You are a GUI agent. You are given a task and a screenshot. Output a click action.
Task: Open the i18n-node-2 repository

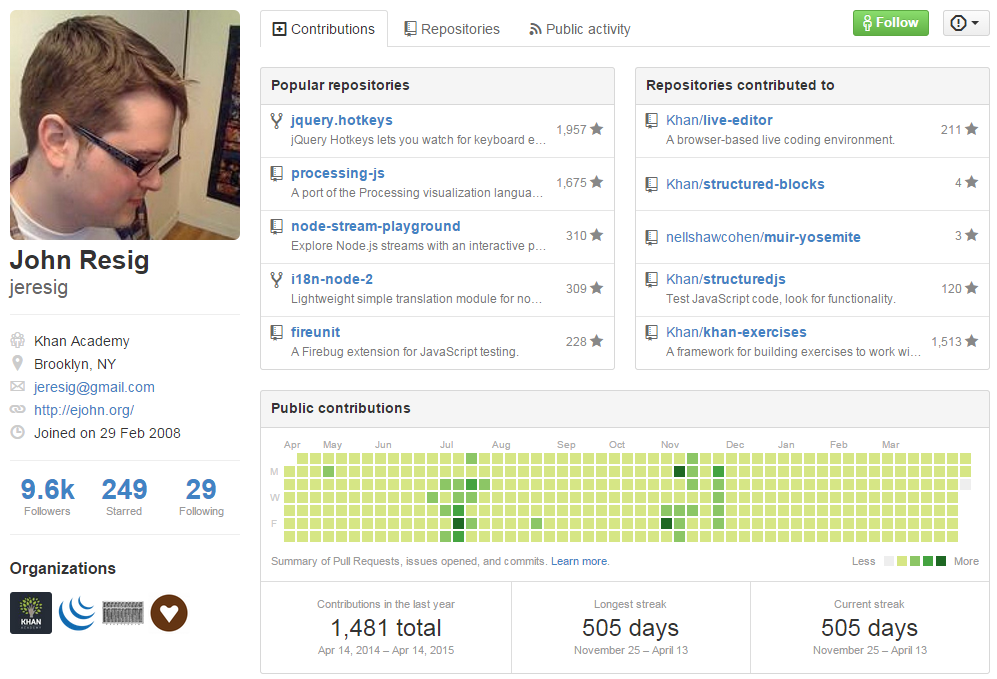coord(332,279)
